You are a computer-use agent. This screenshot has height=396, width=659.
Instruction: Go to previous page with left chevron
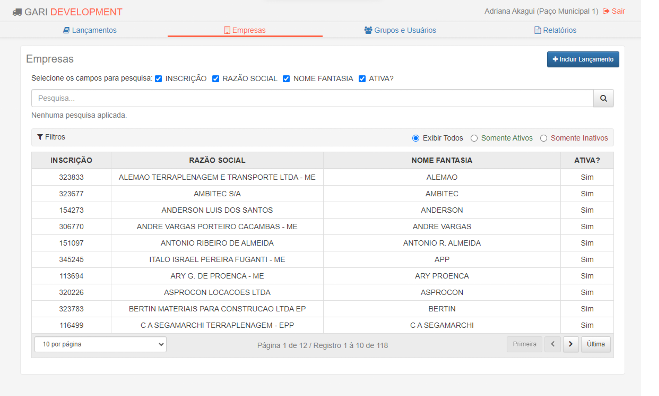(553, 344)
